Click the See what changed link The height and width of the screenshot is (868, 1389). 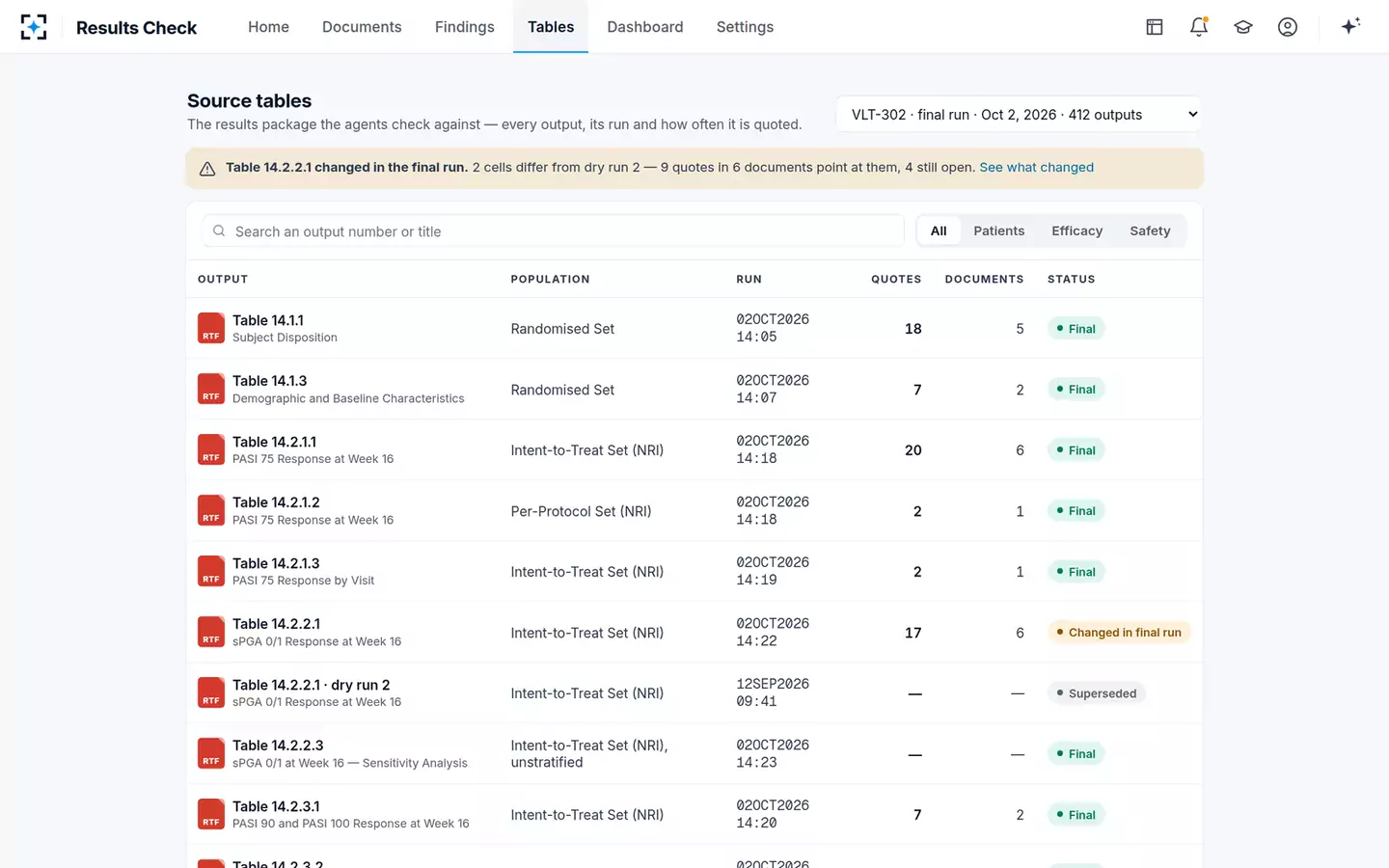(1036, 168)
